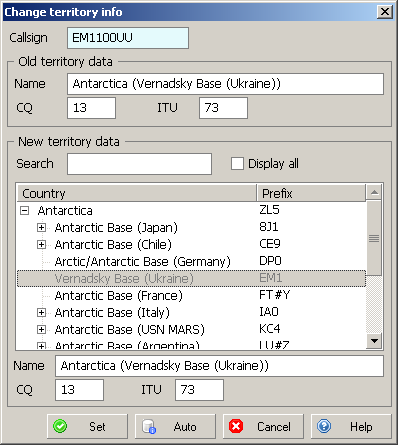This screenshot has height=445, width=398.
Task: Select Antarctic Base (France) row
Action: pos(191,295)
